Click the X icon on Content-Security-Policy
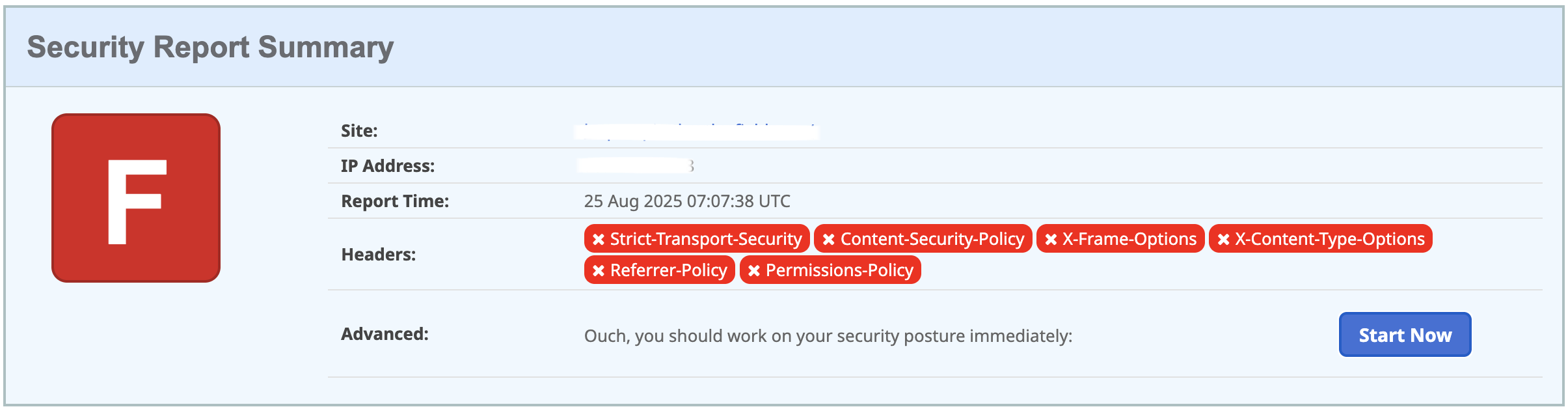The width and height of the screenshot is (1568, 409). pos(829,240)
